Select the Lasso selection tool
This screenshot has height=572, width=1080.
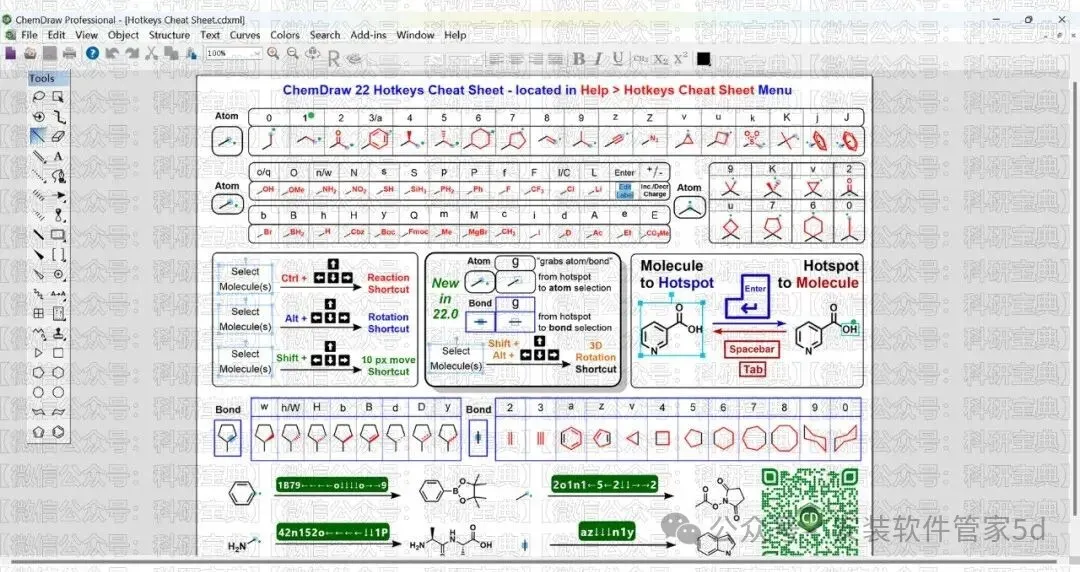[x=39, y=97]
